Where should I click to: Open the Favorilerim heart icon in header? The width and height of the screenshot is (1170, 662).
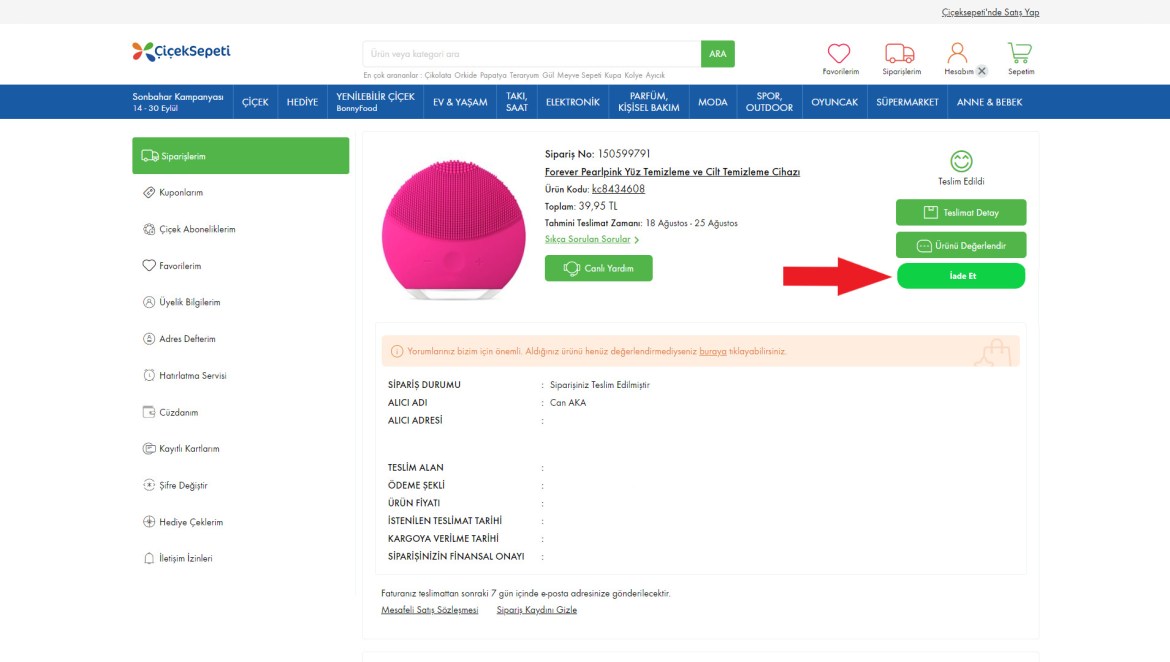click(x=839, y=54)
